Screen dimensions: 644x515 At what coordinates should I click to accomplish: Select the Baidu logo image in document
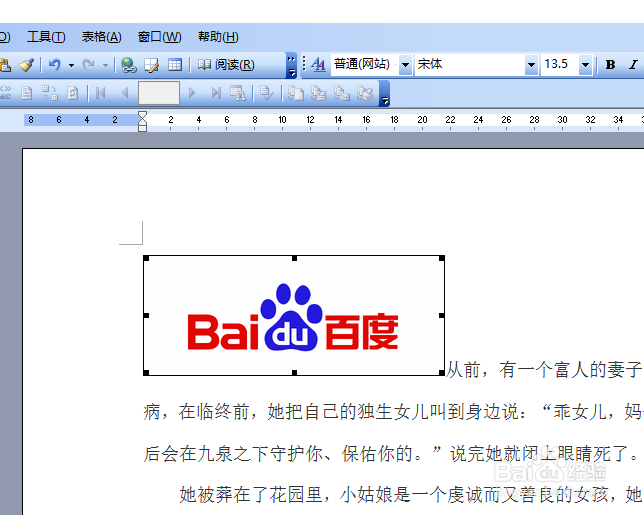coord(294,315)
